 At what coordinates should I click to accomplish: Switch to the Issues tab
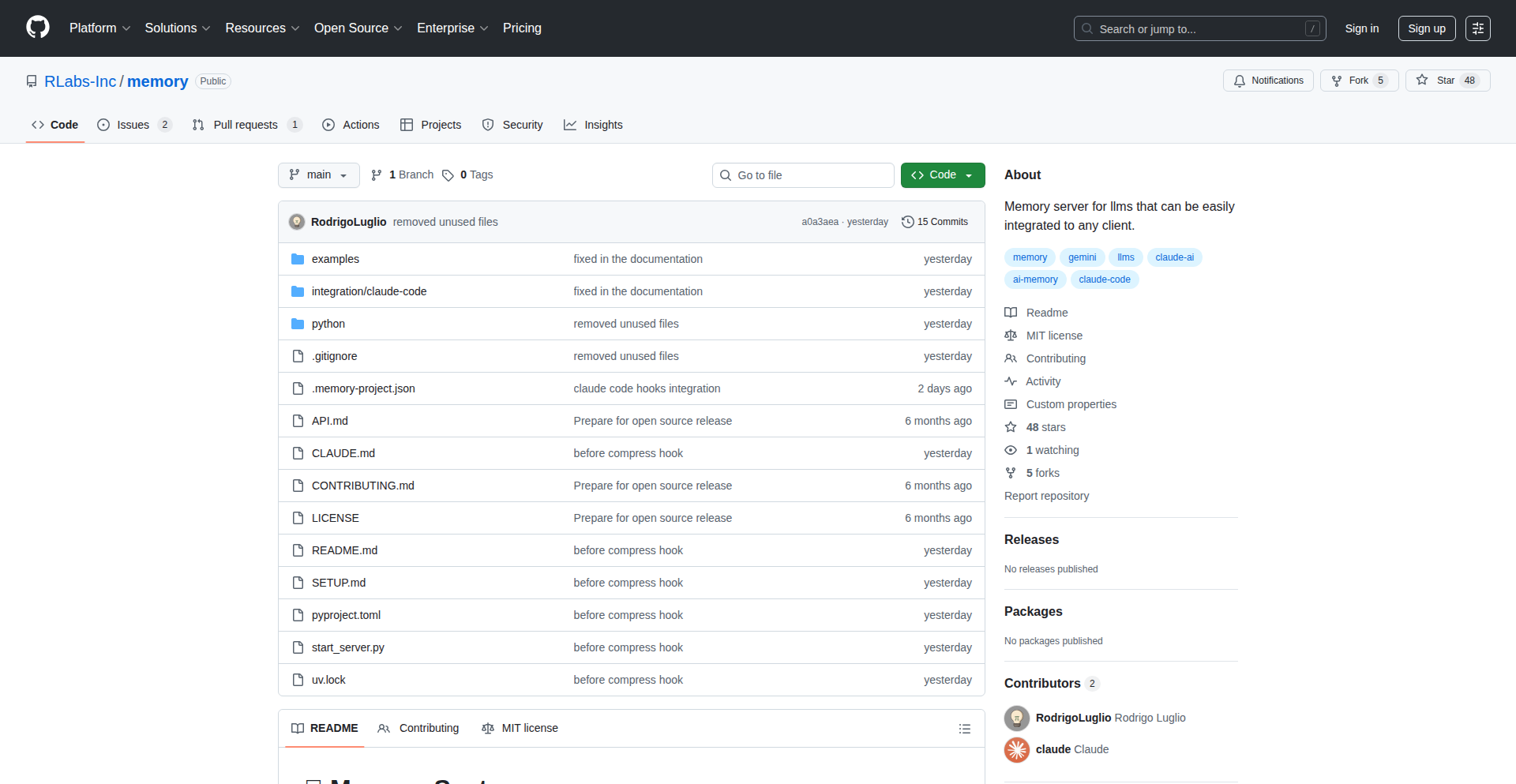[133, 125]
